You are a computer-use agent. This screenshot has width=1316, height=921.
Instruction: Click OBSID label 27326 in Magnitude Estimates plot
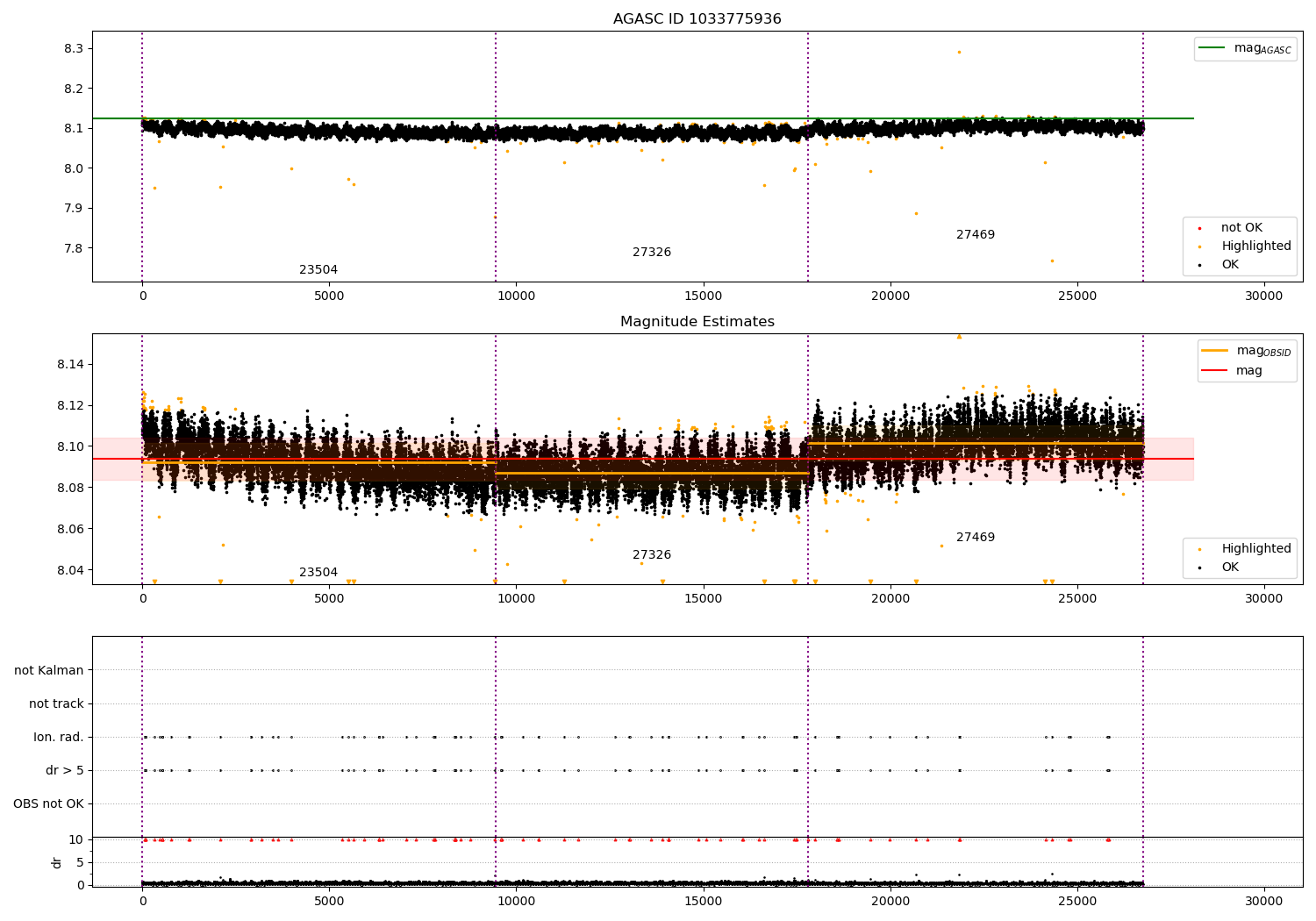[x=652, y=555]
